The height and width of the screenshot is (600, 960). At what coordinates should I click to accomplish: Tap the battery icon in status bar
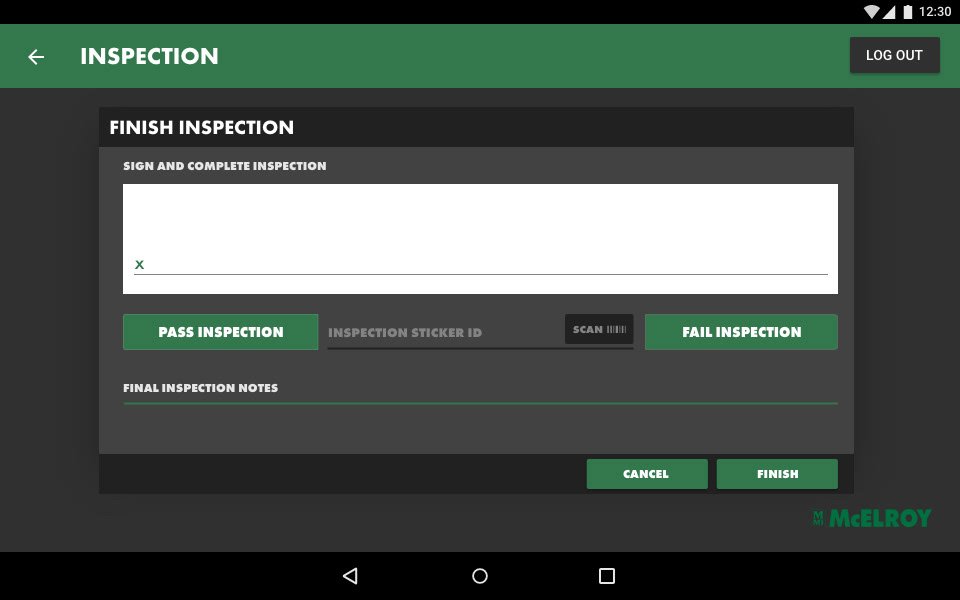(908, 12)
